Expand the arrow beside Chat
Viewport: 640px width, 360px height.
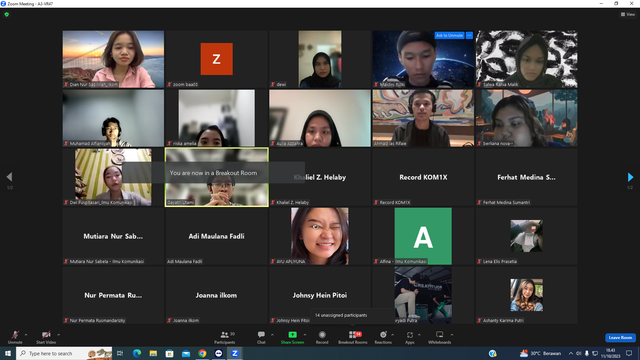(272, 335)
